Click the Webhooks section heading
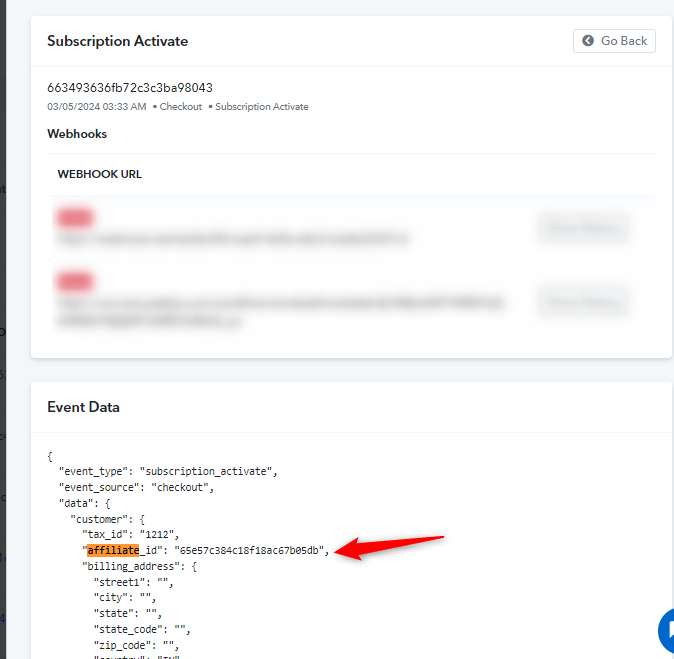This screenshot has width=674, height=659. coord(77,134)
